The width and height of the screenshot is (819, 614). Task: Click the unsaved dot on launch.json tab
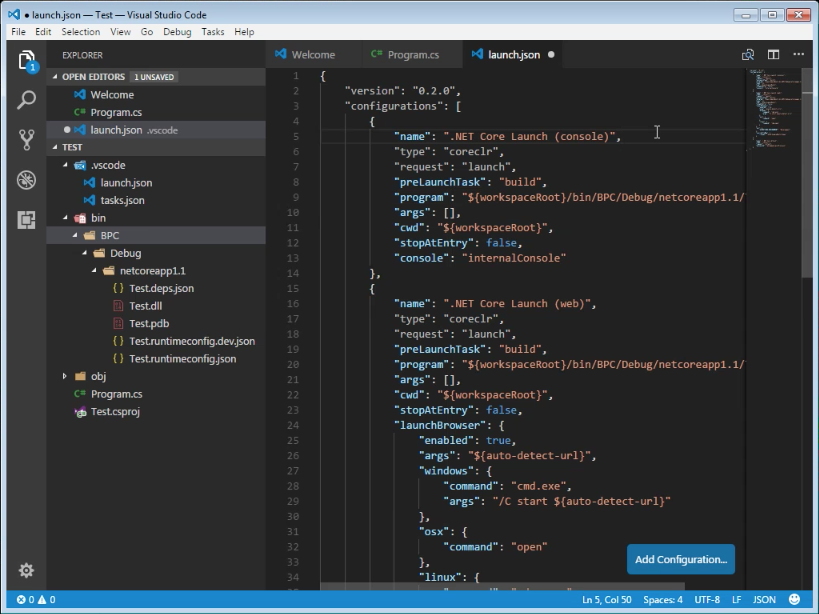pos(551,54)
